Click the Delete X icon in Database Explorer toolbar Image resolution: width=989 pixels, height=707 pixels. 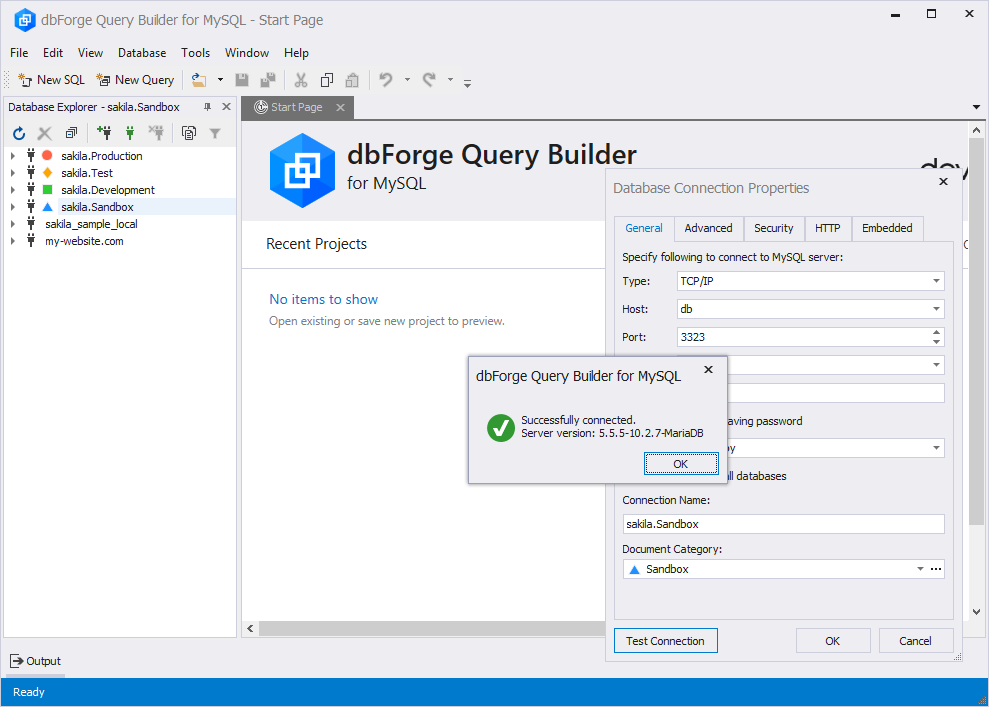pos(44,133)
